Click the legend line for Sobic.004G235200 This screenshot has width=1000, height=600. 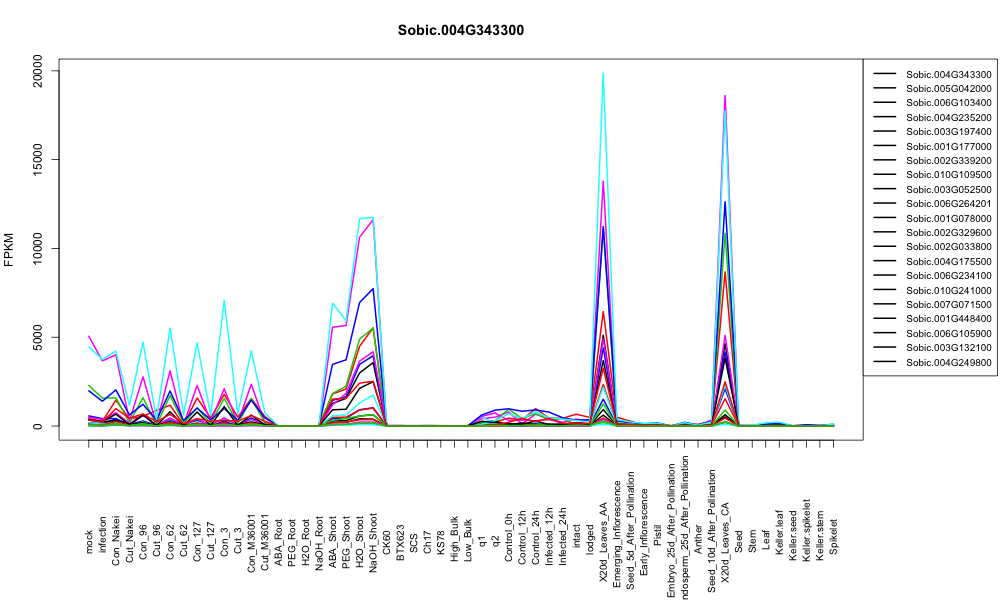point(885,117)
